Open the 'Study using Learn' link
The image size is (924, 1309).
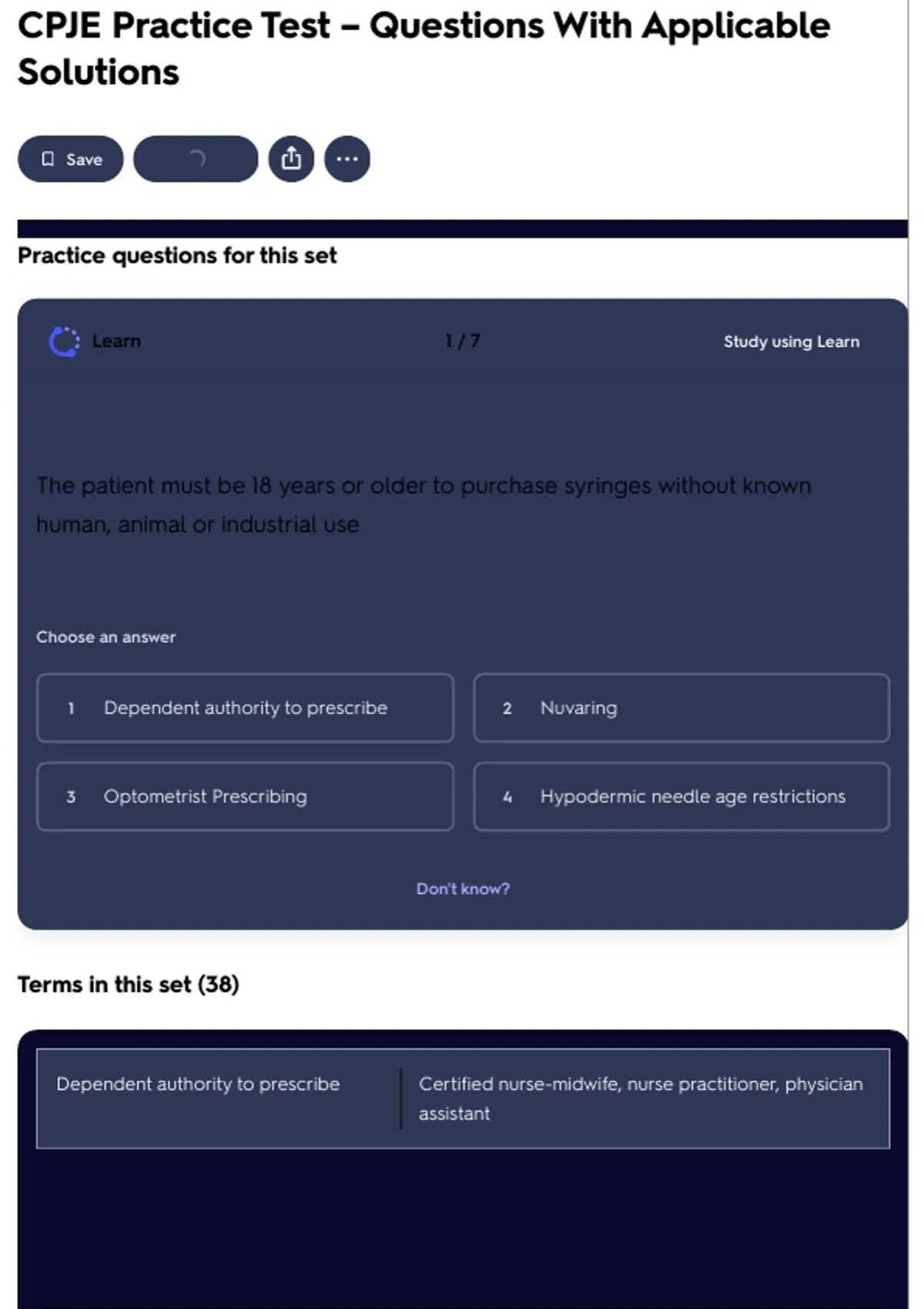point(791,342)
